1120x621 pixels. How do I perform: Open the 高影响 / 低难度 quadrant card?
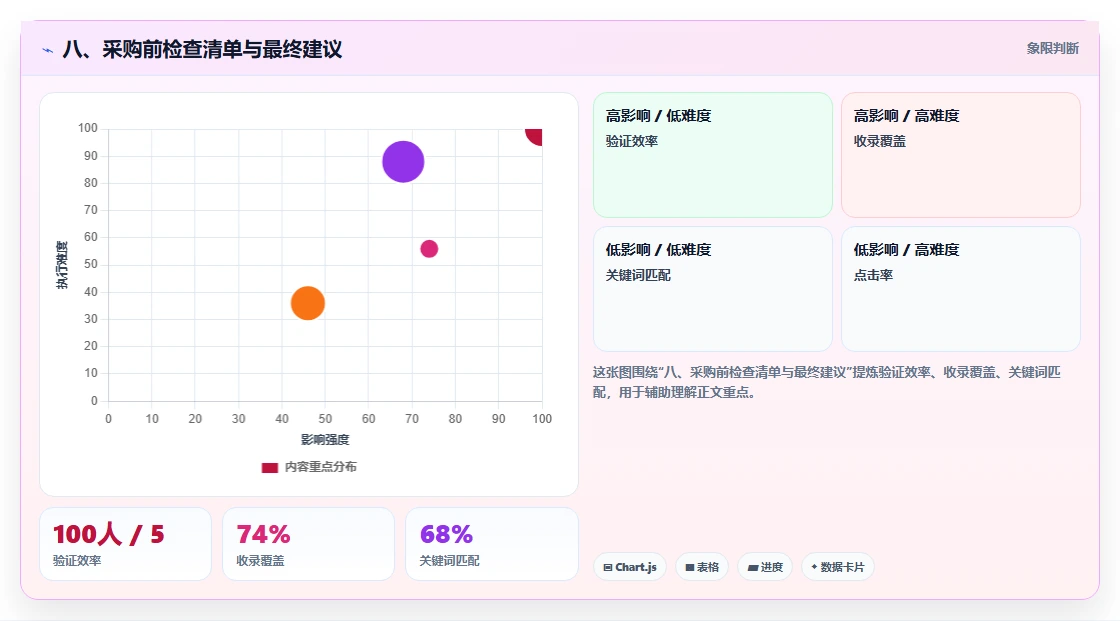[713, 155]
